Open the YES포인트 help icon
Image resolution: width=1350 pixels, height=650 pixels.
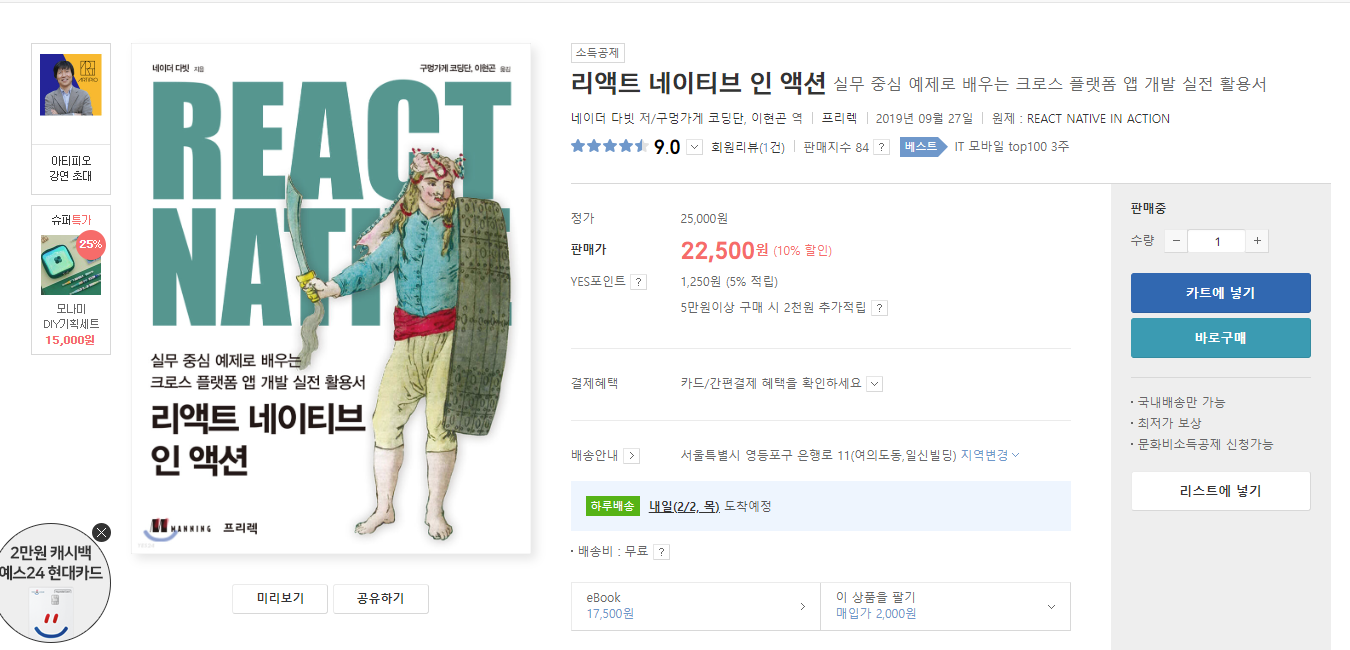pos(638,282)
